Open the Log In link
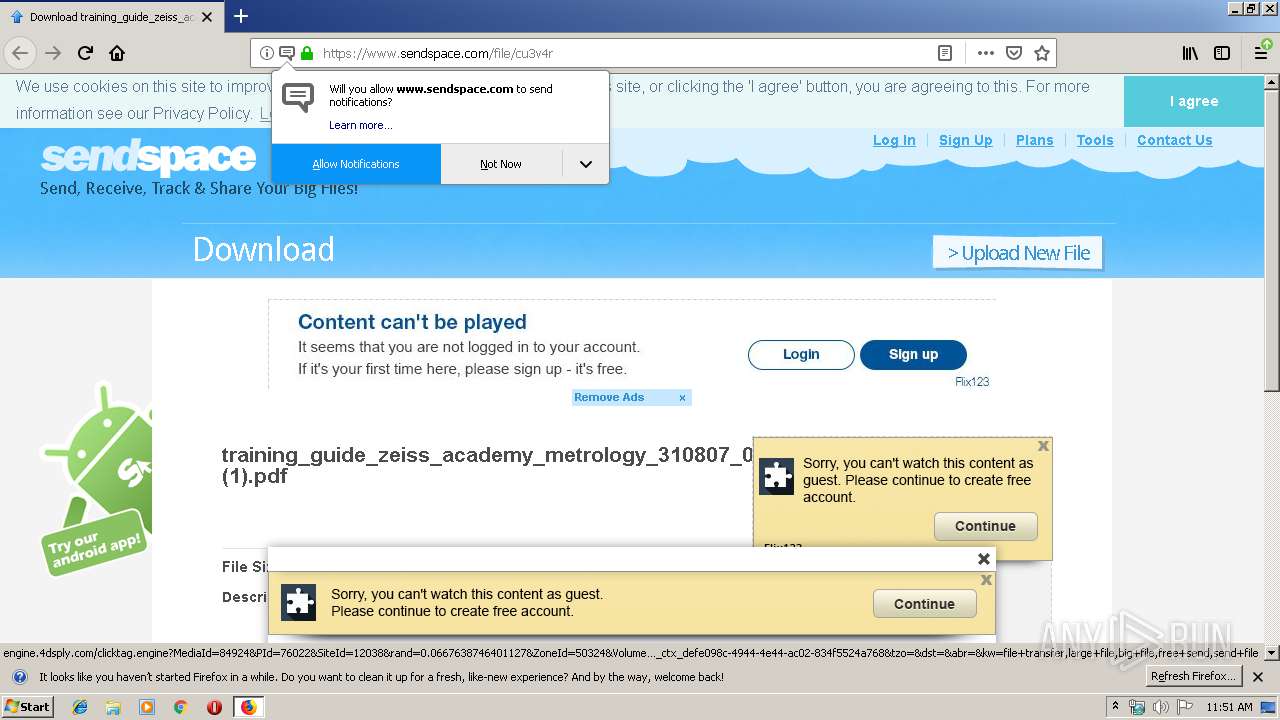This screenshot has width=1280, height=720. pyautogui.click(x=894, y=140)
